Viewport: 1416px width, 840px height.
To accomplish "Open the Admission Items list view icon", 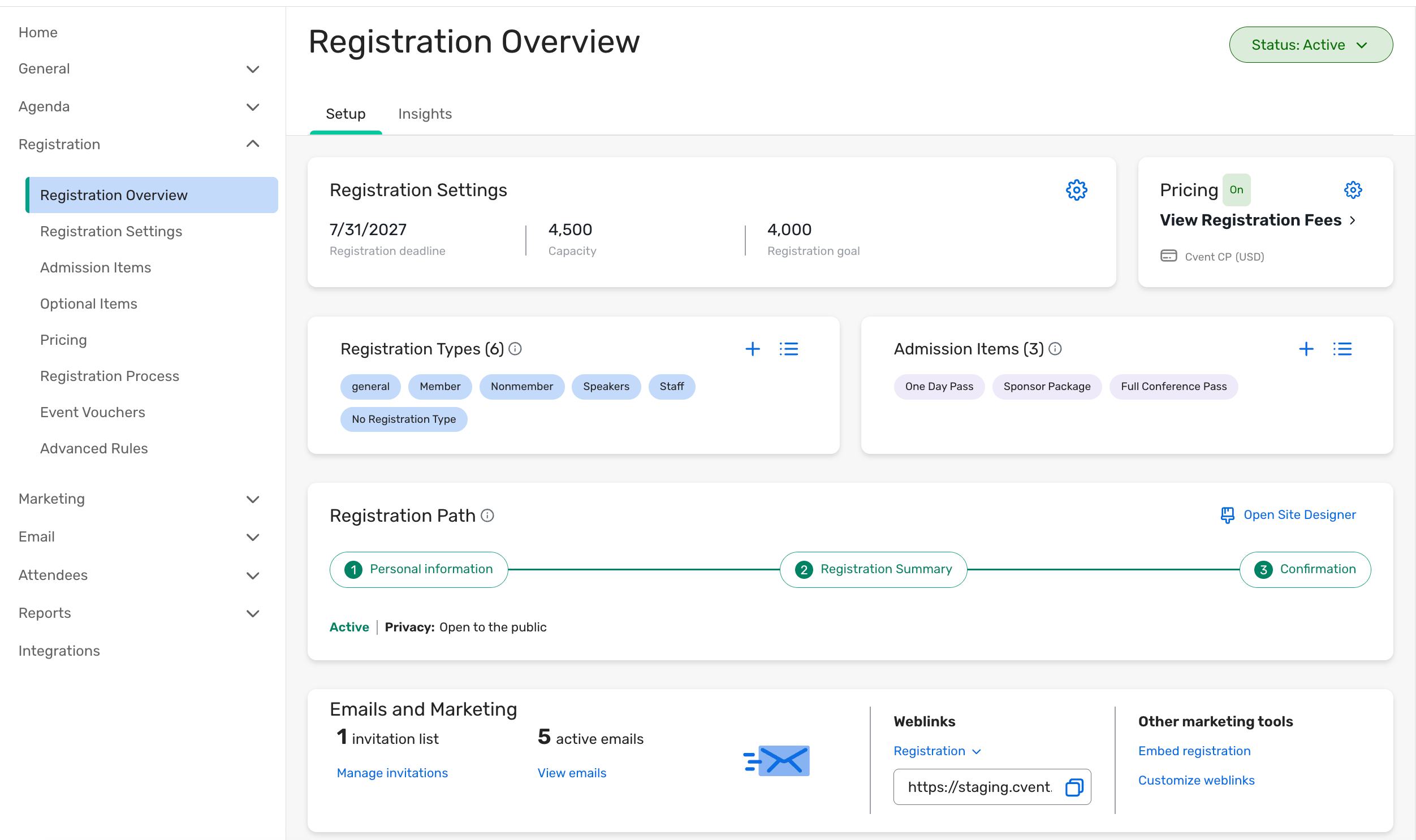I will pyautogui.click(x=1342, y=349).
